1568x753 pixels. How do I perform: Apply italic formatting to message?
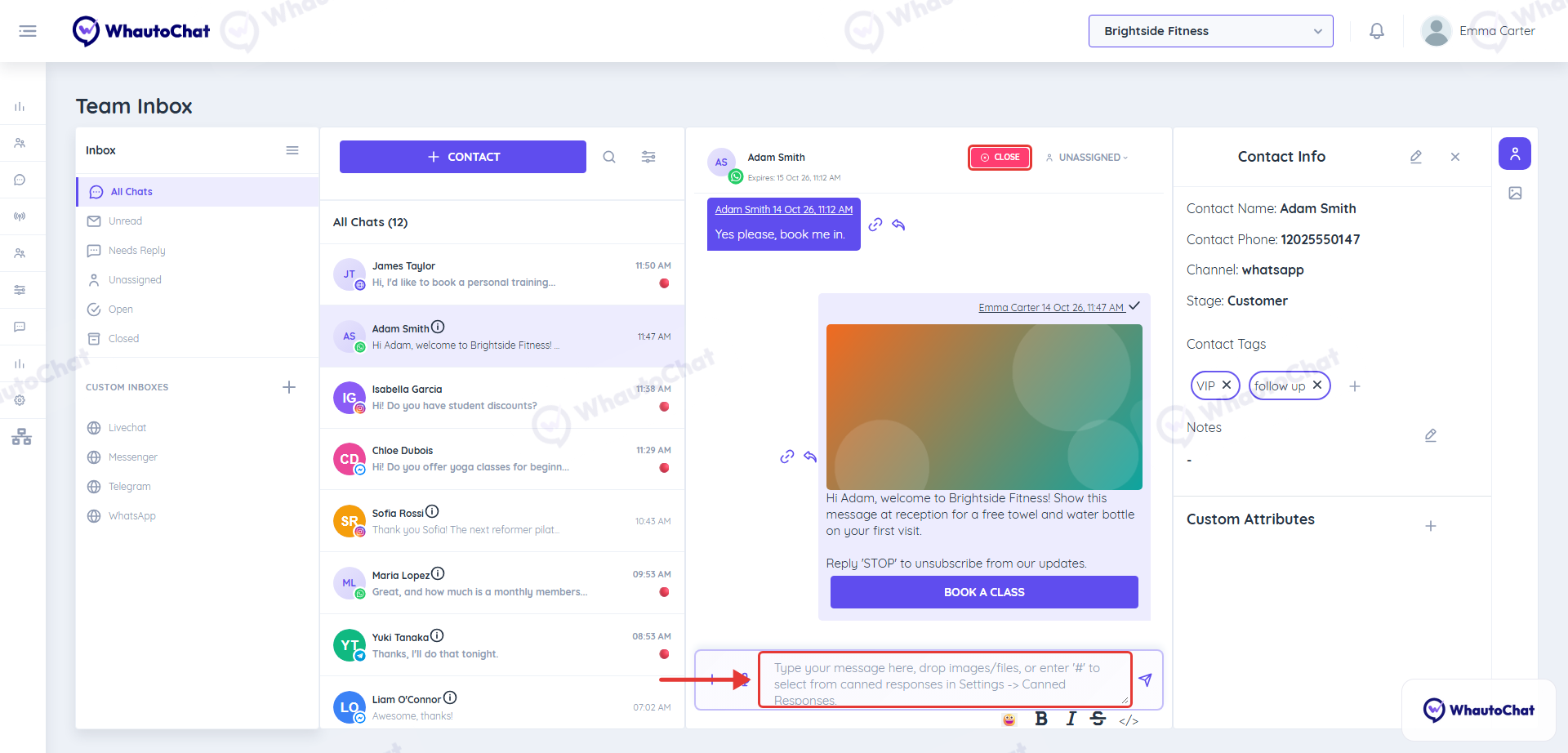pos(1071,719)
